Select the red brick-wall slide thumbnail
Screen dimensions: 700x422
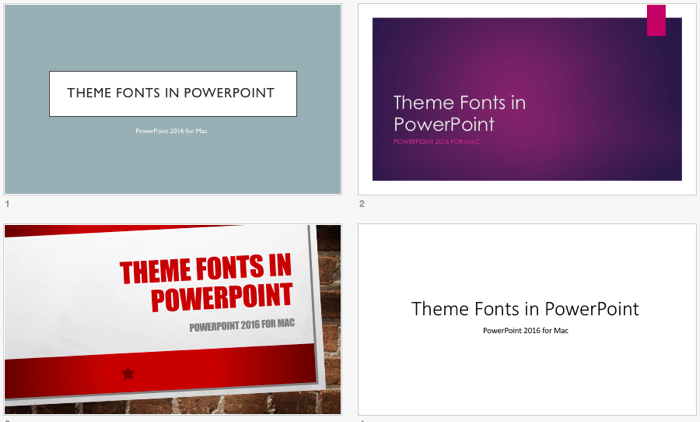coord(173,319)
